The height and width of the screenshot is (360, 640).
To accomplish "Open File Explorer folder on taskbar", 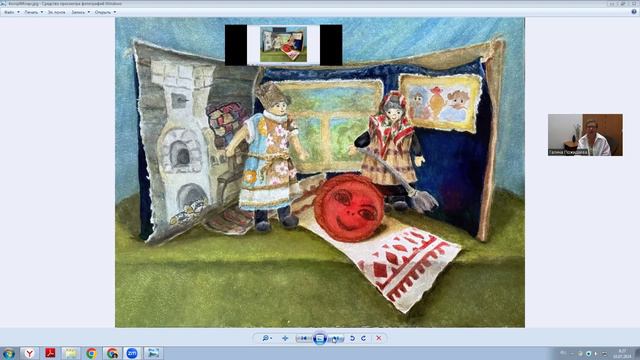I will coord(71,353).
